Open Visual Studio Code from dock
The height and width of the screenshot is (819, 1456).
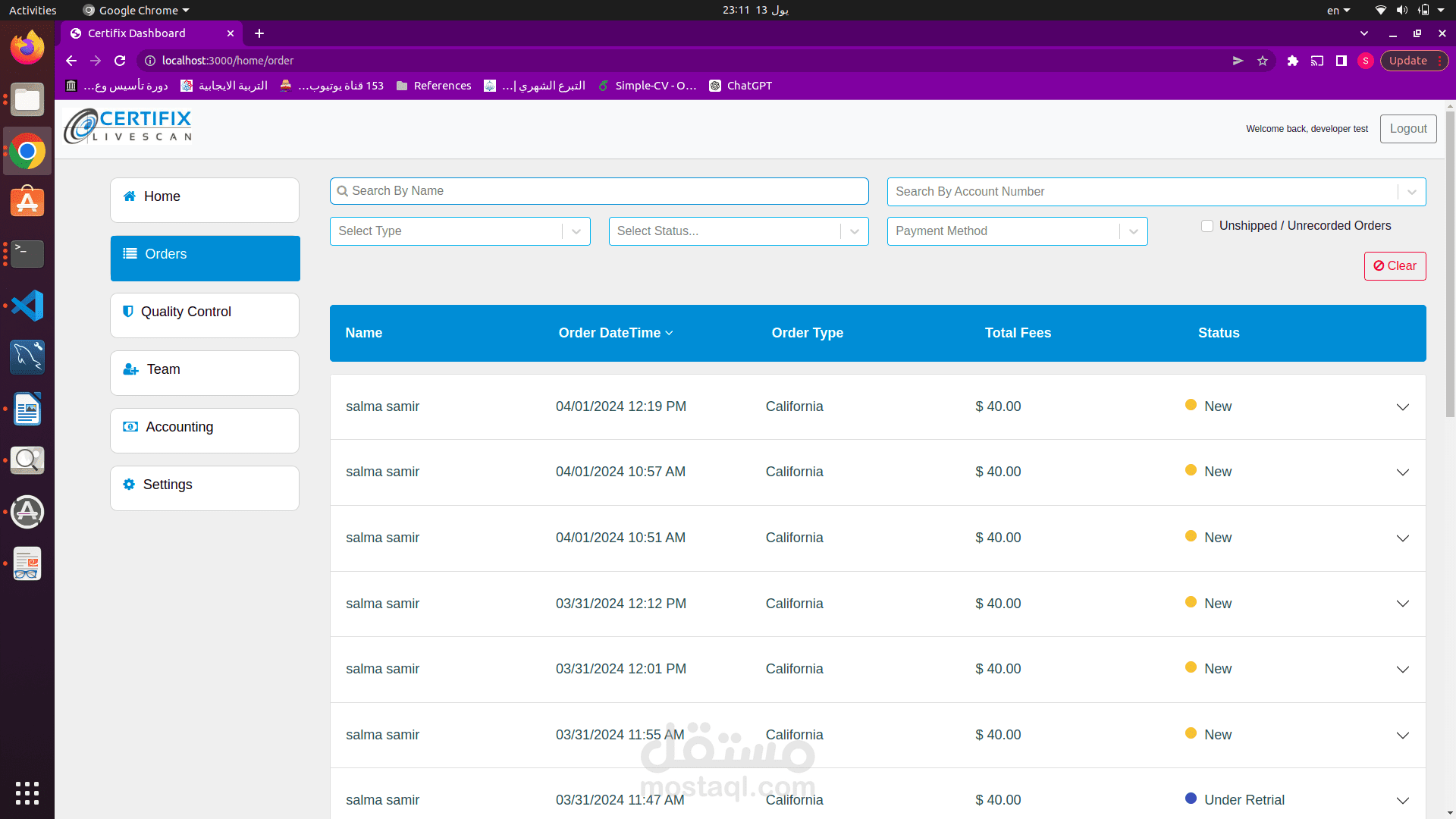tap(27, 306)
